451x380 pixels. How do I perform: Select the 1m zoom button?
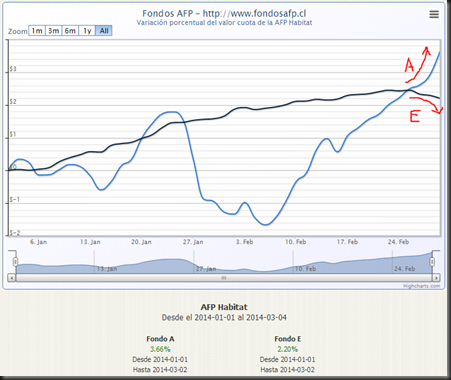(x=37, y=31)
